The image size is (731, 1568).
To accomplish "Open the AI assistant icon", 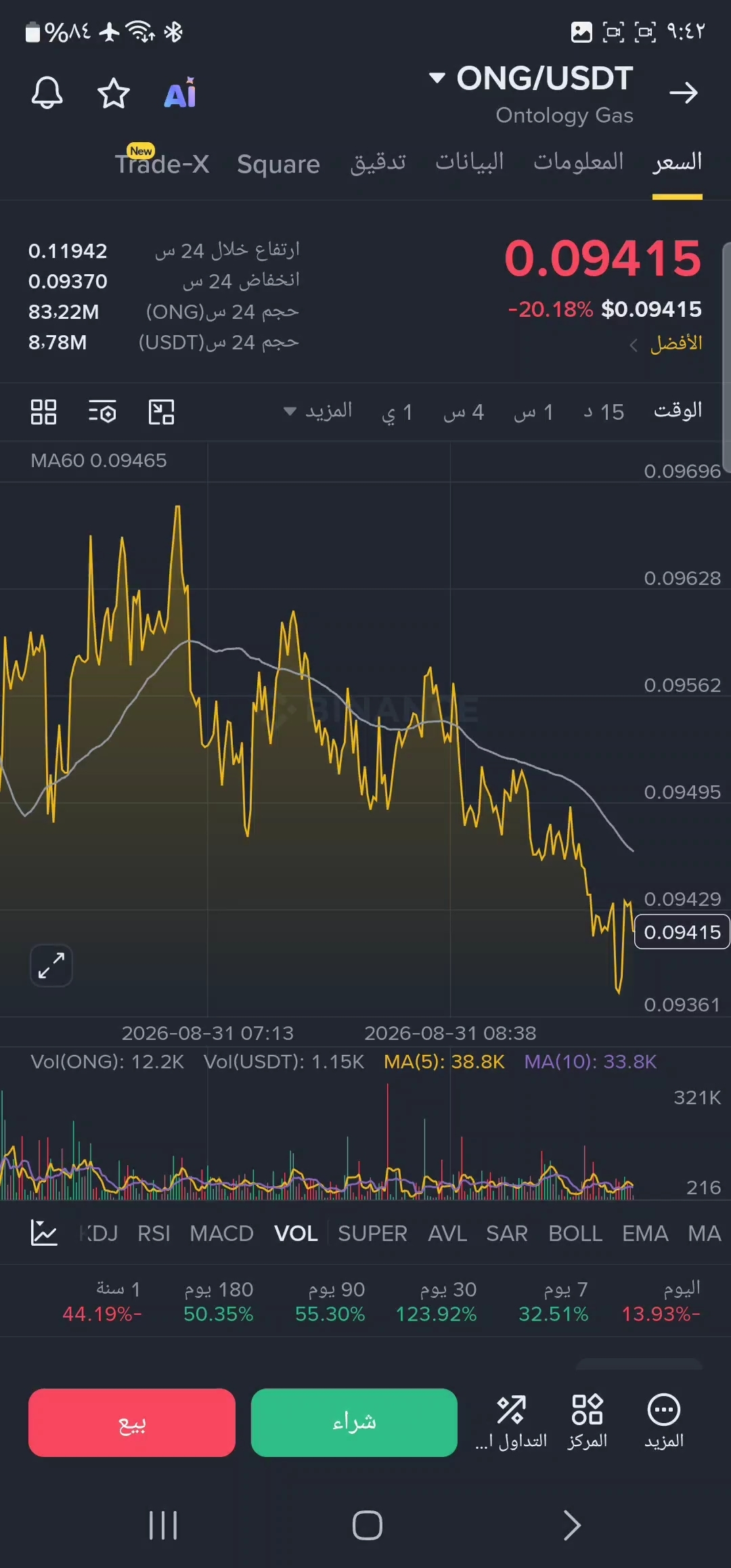I will tap(180, 93).
